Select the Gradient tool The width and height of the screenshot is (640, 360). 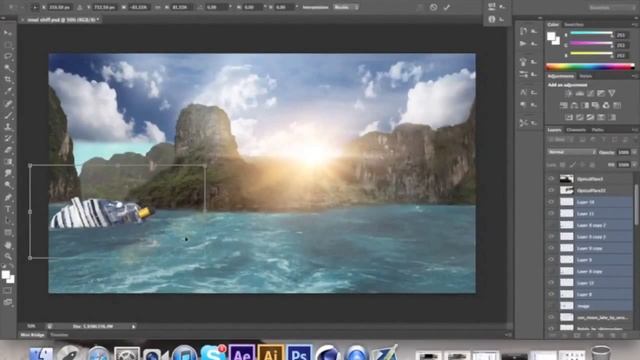(8, 162)
